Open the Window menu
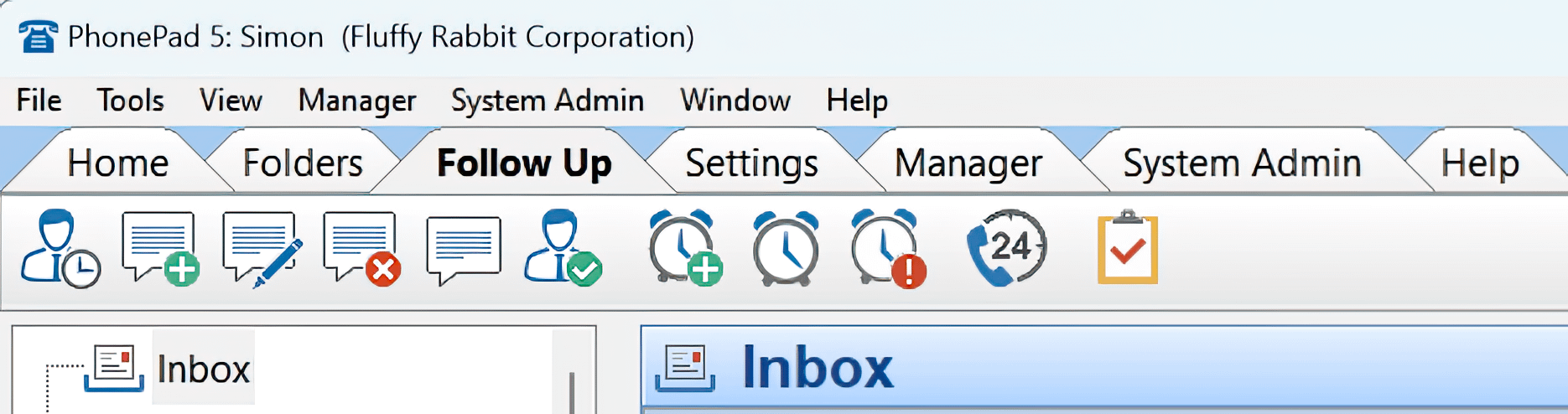This screenshot has width=1568, height=414. 735,101
